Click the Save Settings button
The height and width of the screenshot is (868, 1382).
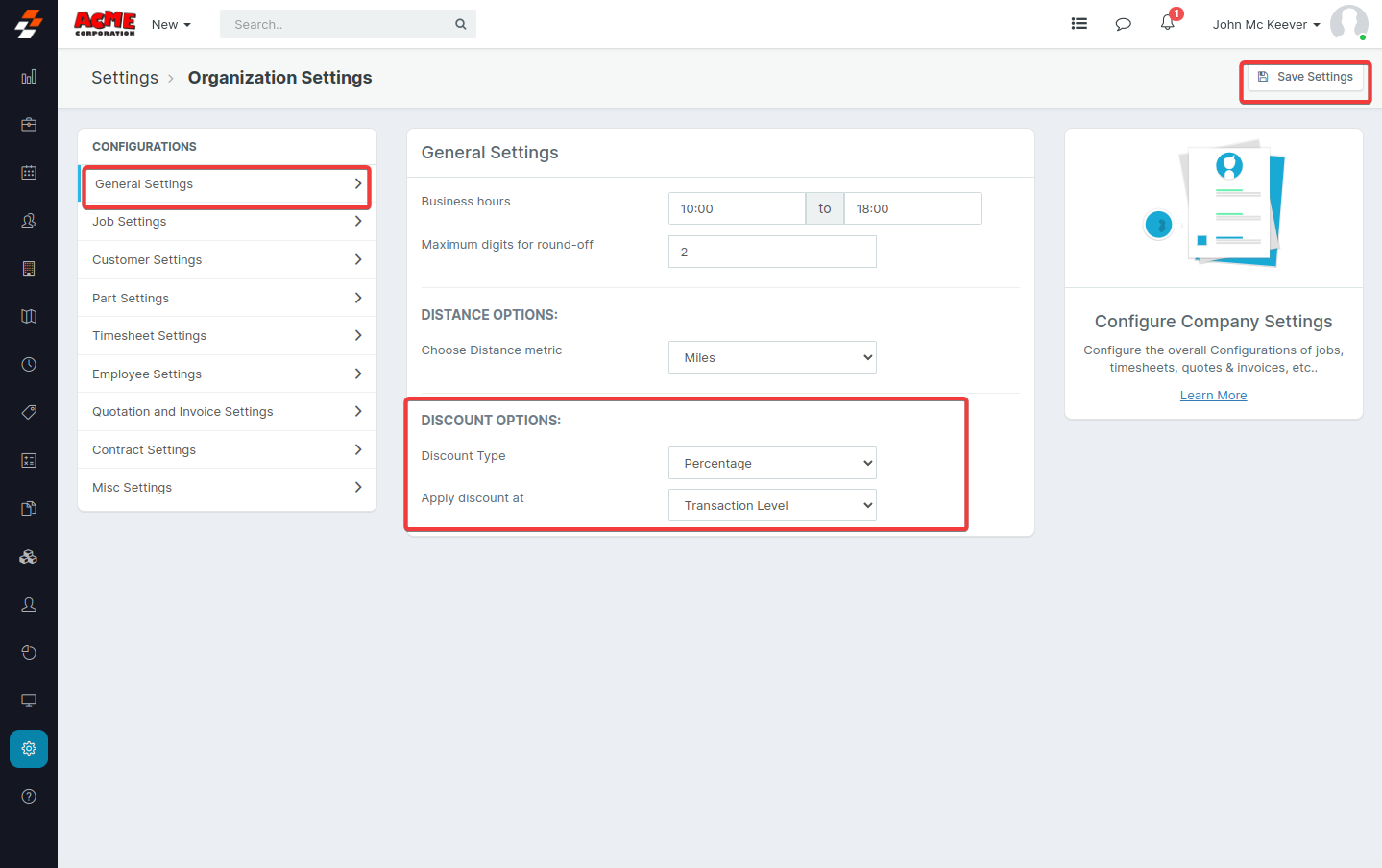1304,77
